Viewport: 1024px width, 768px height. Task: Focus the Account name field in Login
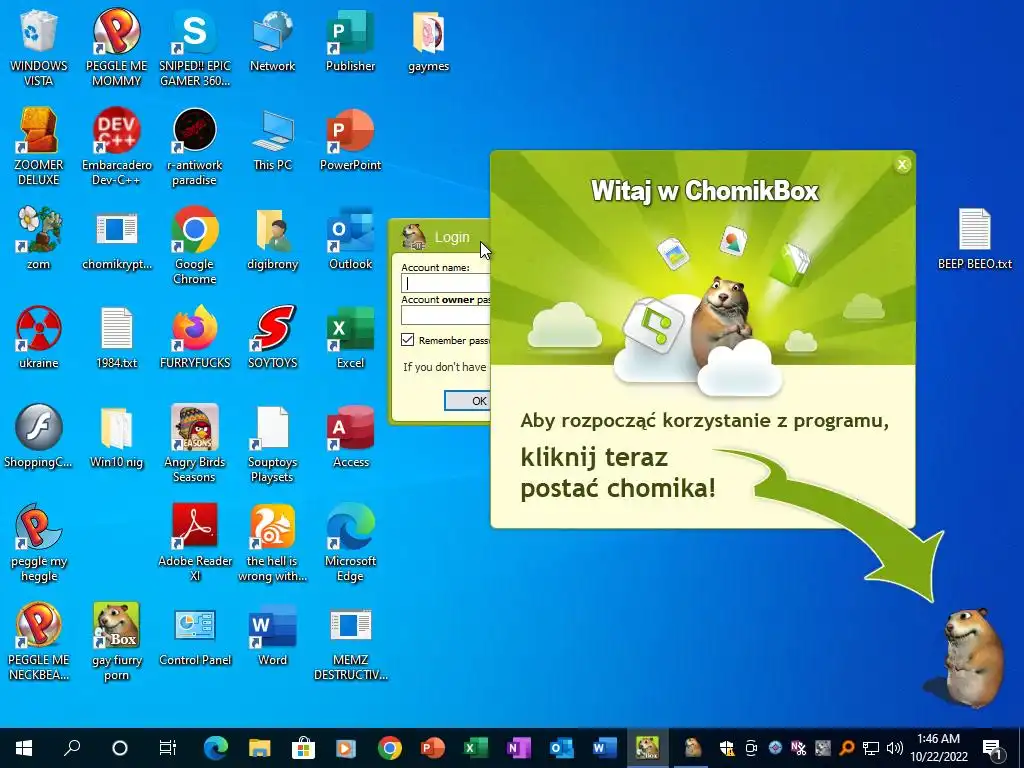click(446, 283)
